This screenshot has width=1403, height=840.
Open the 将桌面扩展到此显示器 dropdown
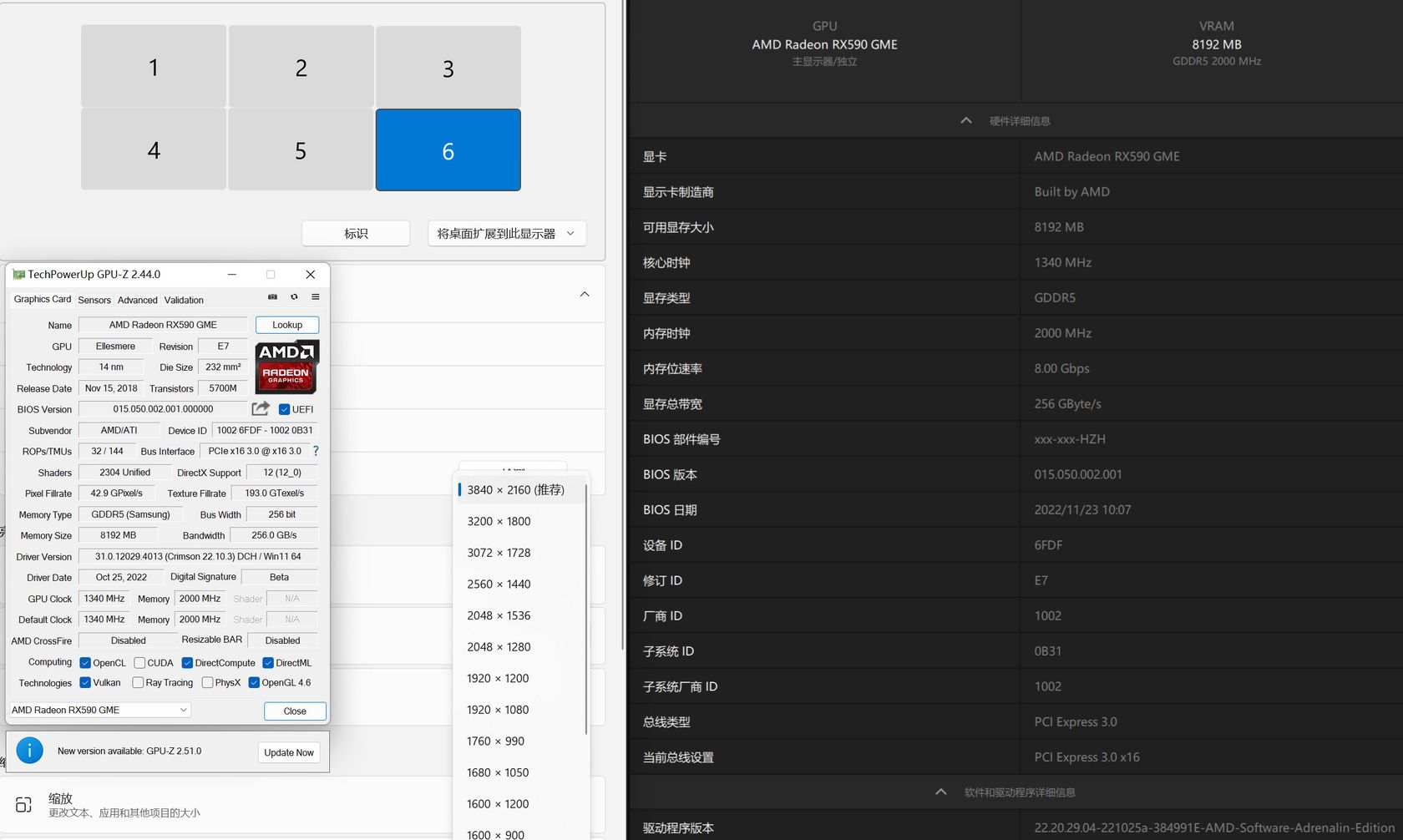(x=507, y=234)
